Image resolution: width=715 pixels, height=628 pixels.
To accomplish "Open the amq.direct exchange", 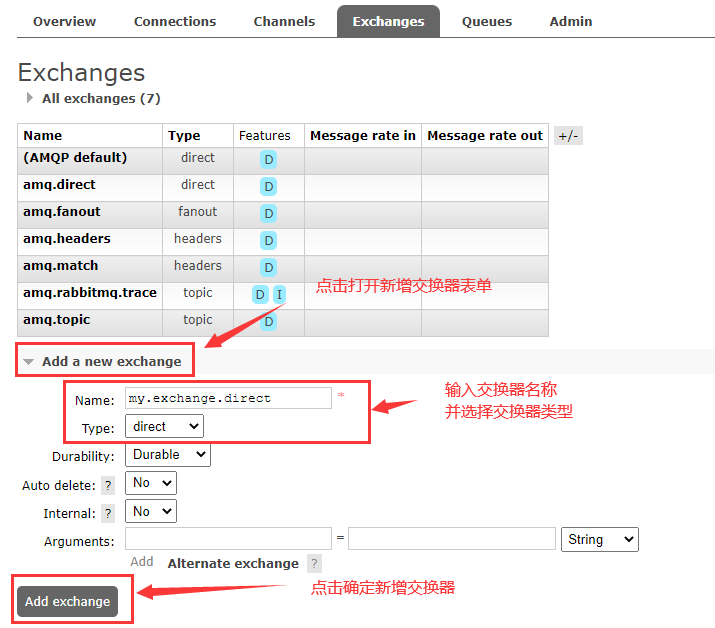I will click(59, 185).
